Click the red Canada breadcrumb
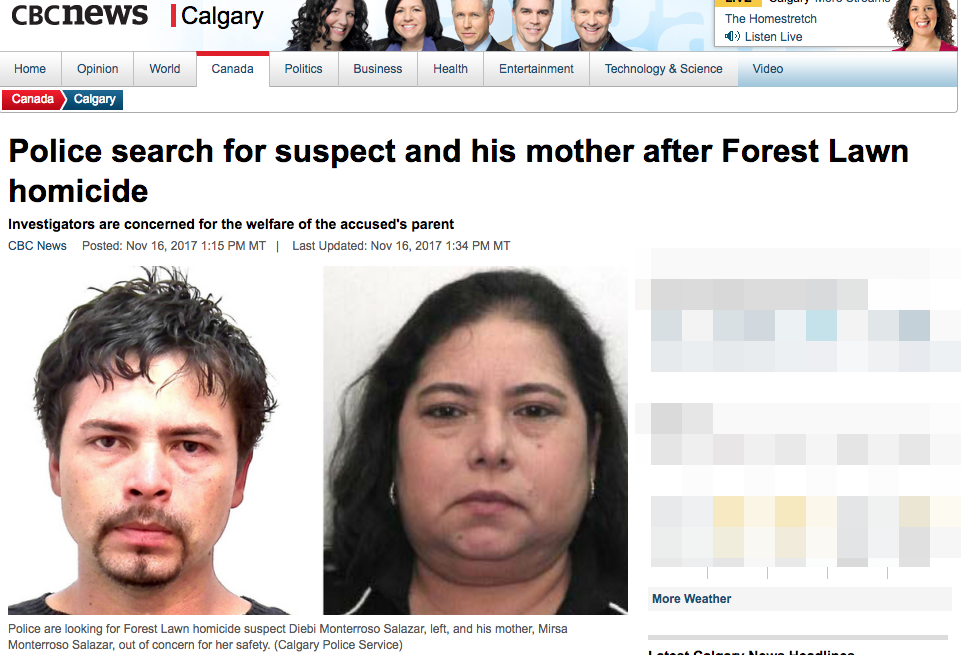Screen dimensions: 970x655 point(33,99)
